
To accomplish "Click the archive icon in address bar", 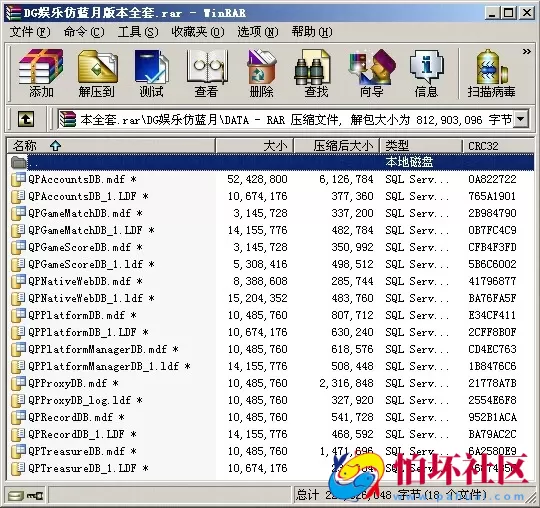I will (x=68, y=120).
